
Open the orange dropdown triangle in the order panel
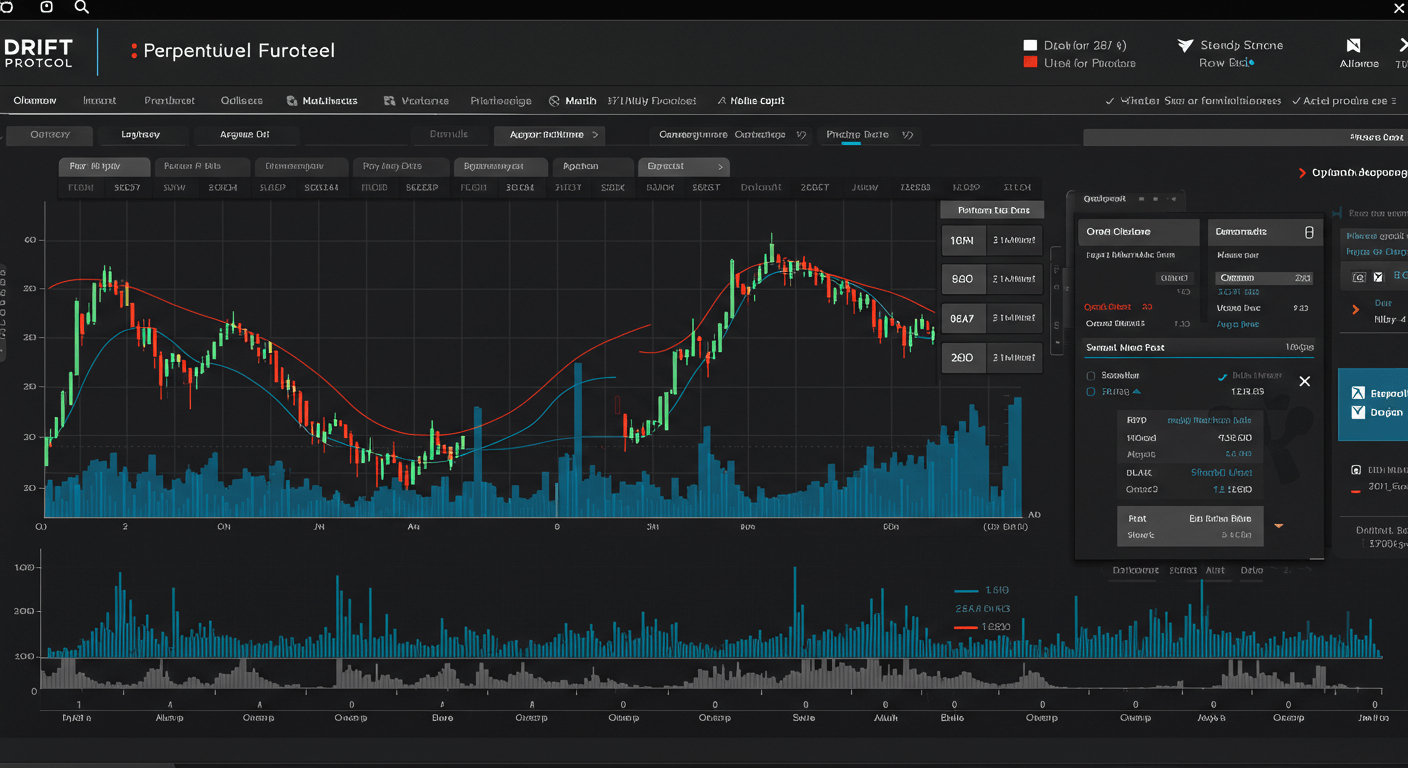(1278, 525)
